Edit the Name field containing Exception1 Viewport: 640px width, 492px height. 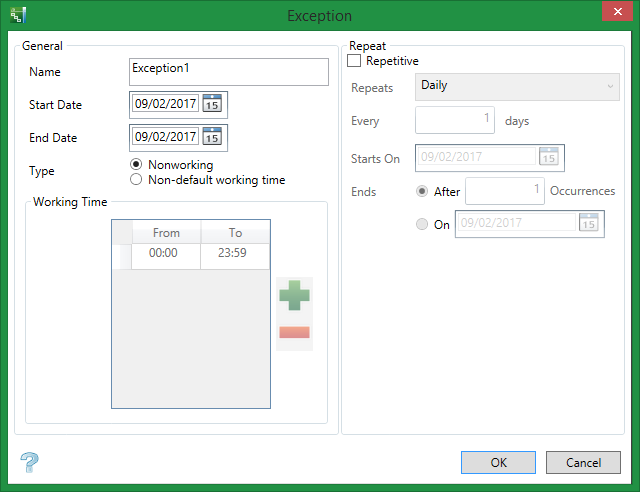pyautogui.click(x=229, y=72)
